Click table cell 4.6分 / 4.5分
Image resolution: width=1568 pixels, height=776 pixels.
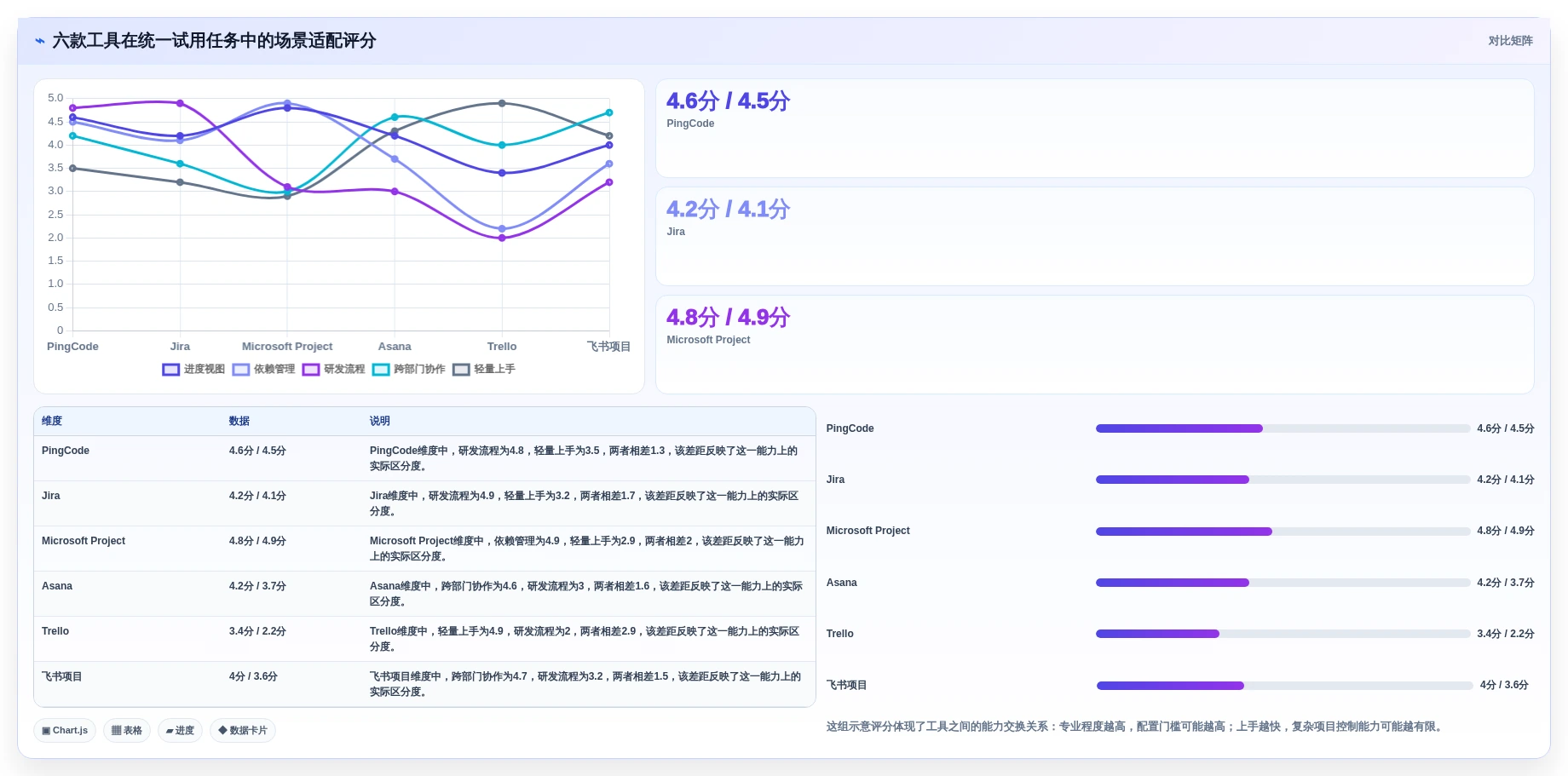257,451
